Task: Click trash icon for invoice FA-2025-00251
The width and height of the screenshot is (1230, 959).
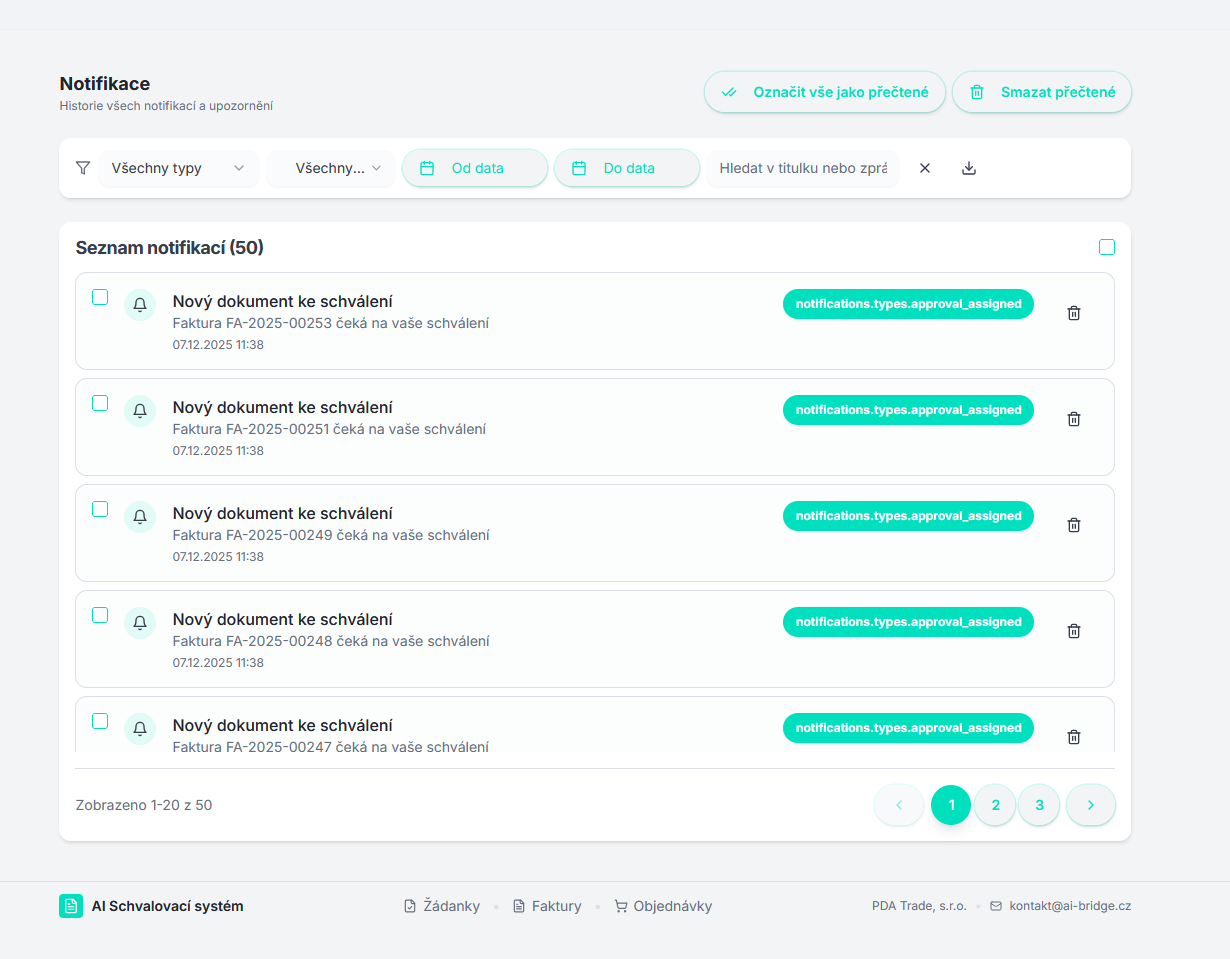Action: click(x=1074, y=419)
